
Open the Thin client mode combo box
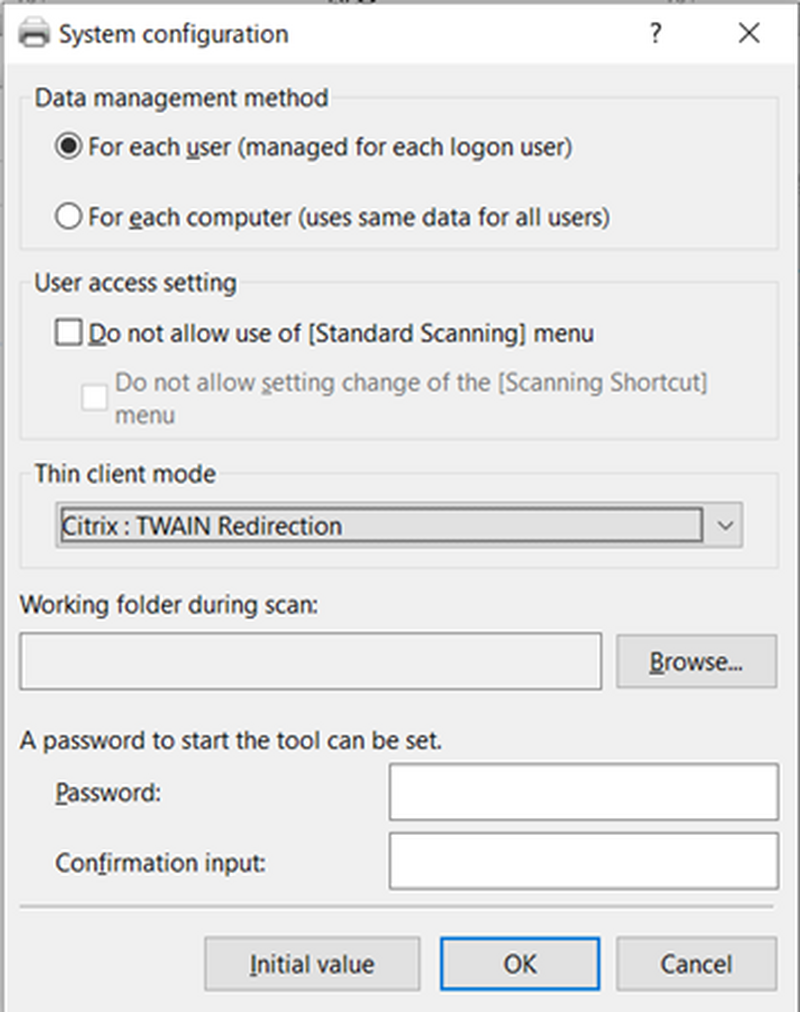(x=399, y=525)
